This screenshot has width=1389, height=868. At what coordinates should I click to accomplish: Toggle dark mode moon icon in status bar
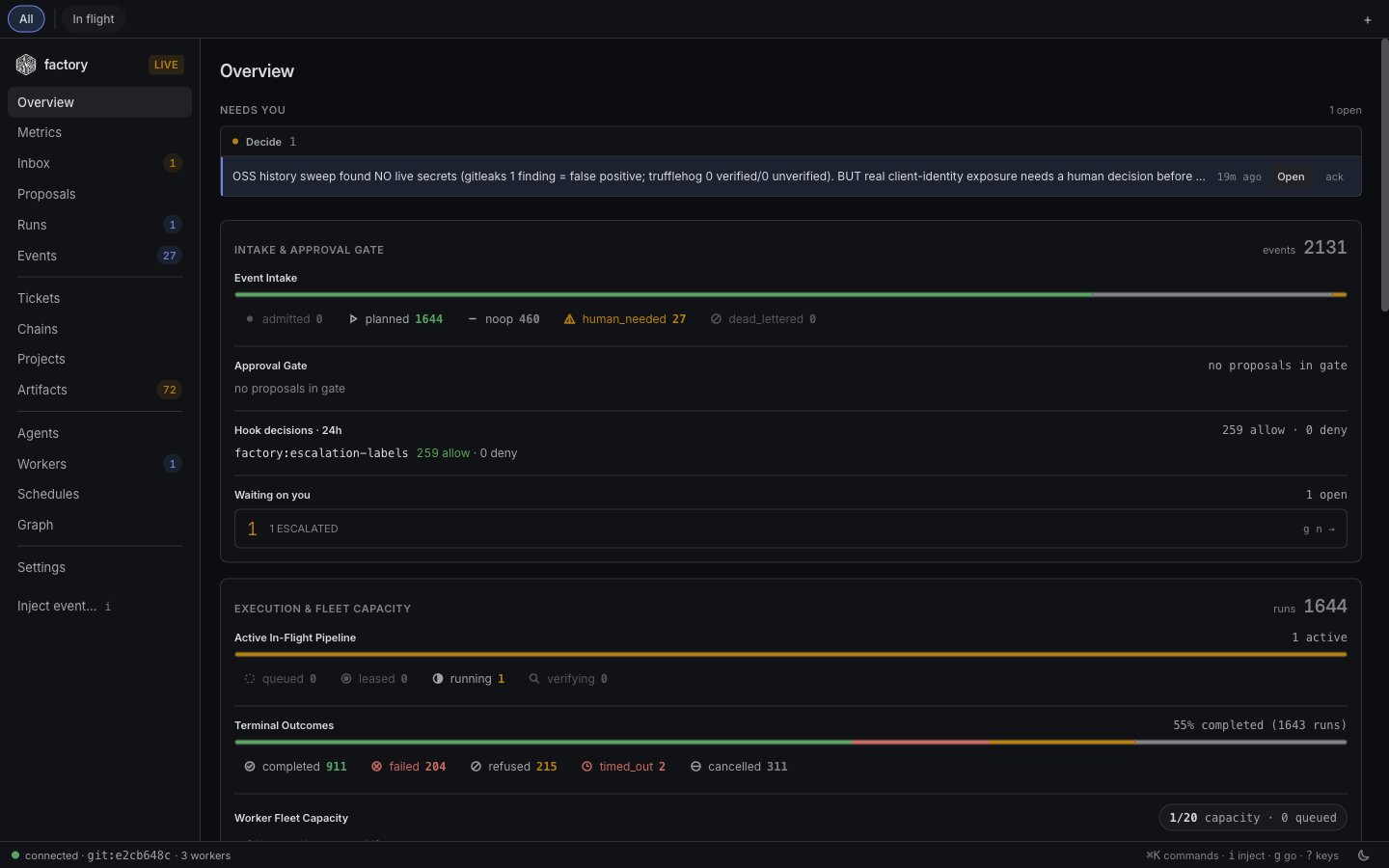click(1364, 855)
